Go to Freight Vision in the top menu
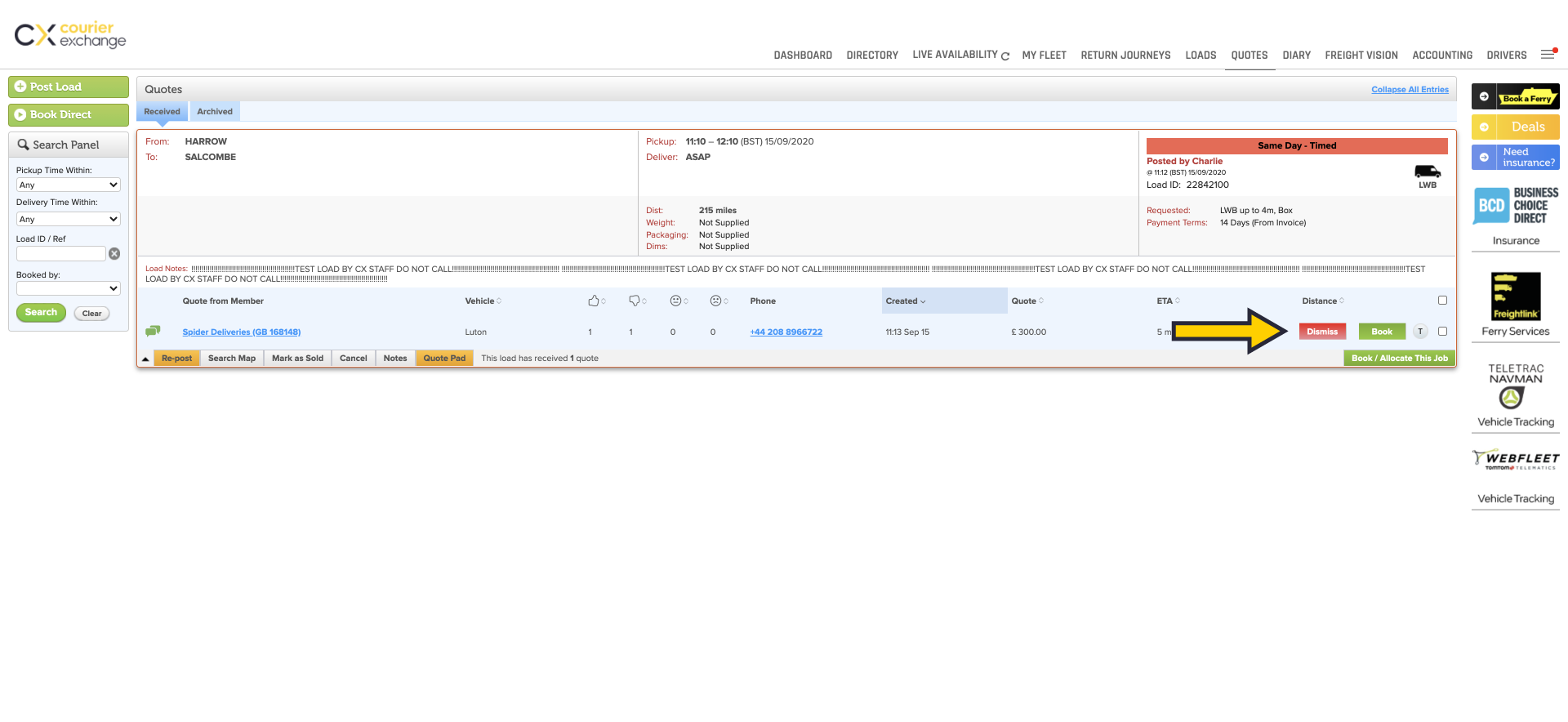The height and width of the screenshot is (722, 1568). (x=1361, y=56)
